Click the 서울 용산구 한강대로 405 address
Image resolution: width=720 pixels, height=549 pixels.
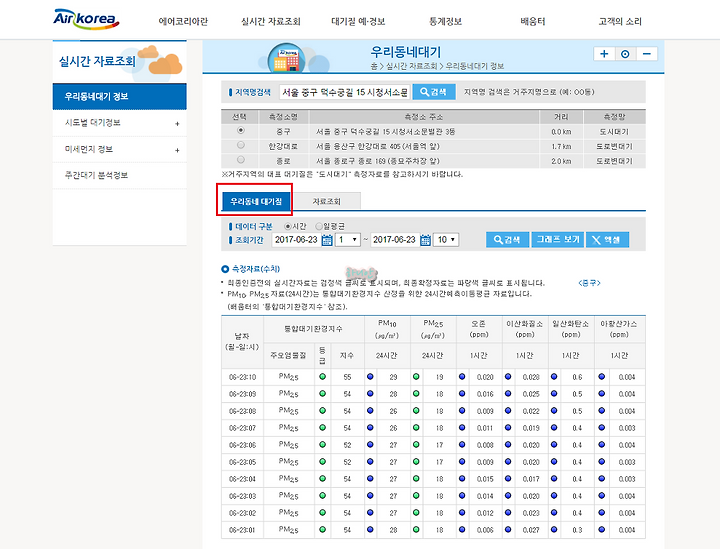click(x=377, y=146)
